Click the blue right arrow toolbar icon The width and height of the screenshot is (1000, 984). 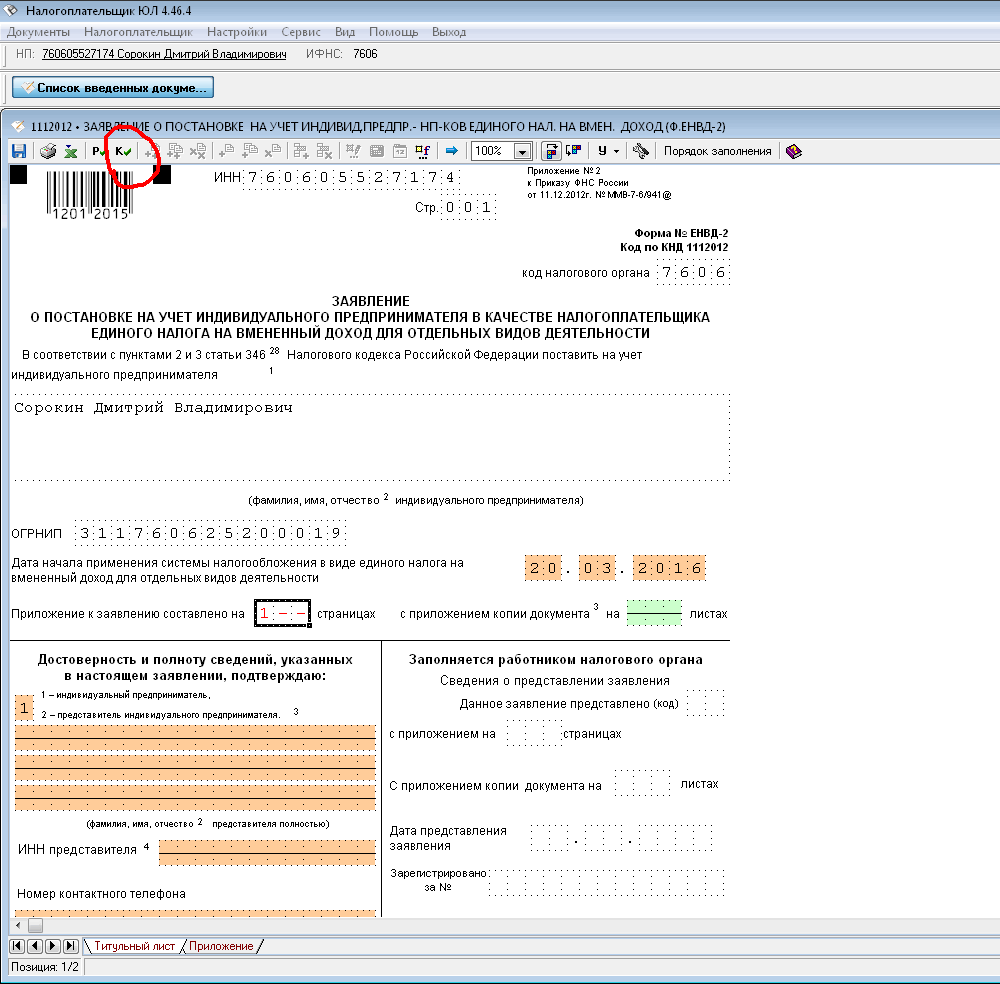[x=452, y=151]
